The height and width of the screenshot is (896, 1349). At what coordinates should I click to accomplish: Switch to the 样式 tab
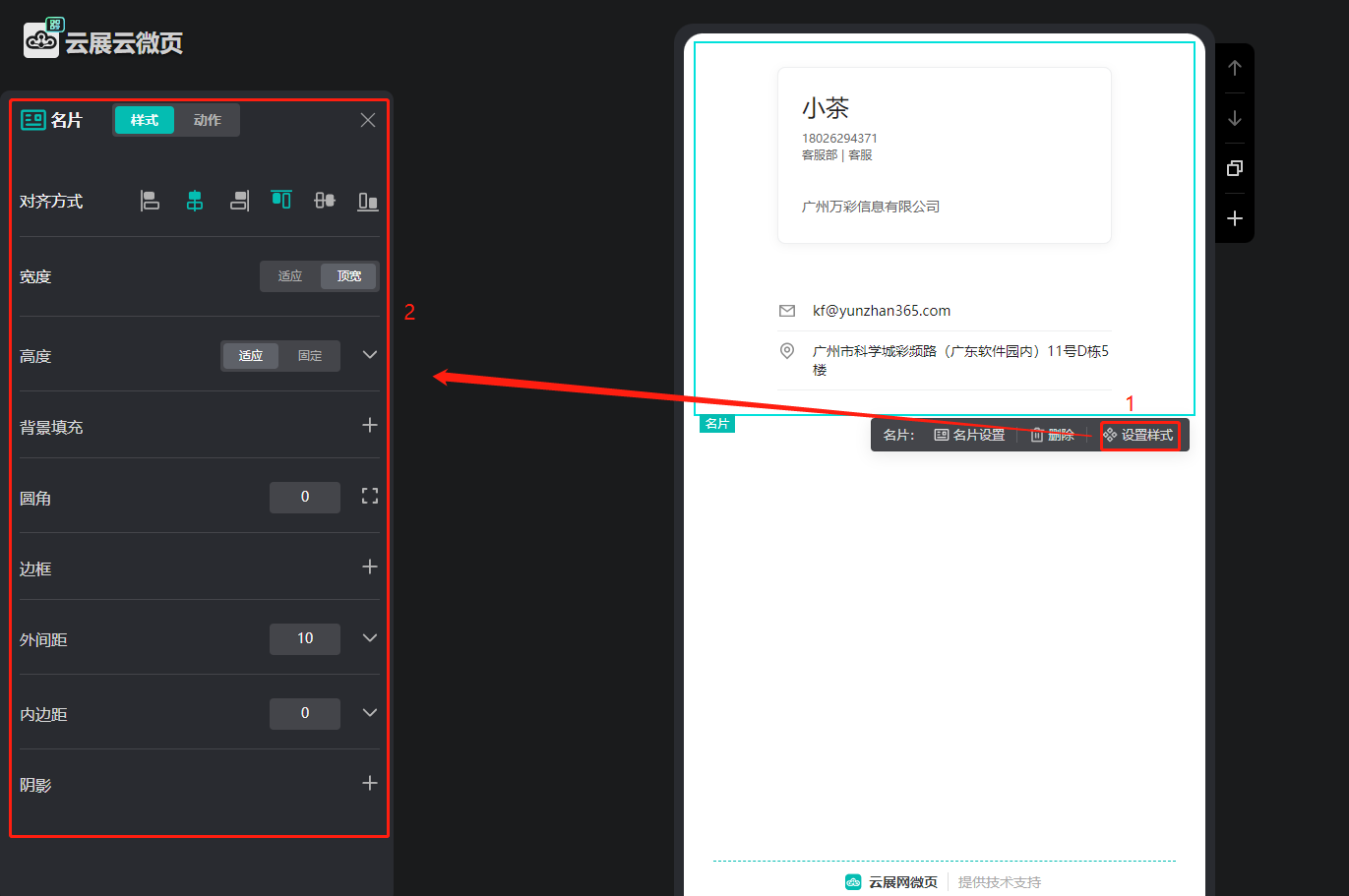click(145, 120)
